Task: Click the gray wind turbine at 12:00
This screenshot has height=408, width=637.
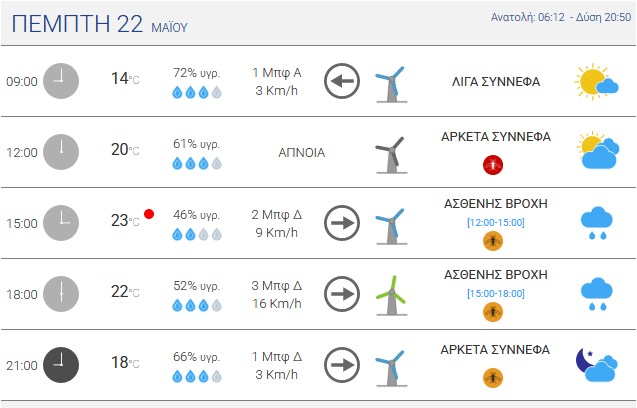Action: click(x=392, y=155)
